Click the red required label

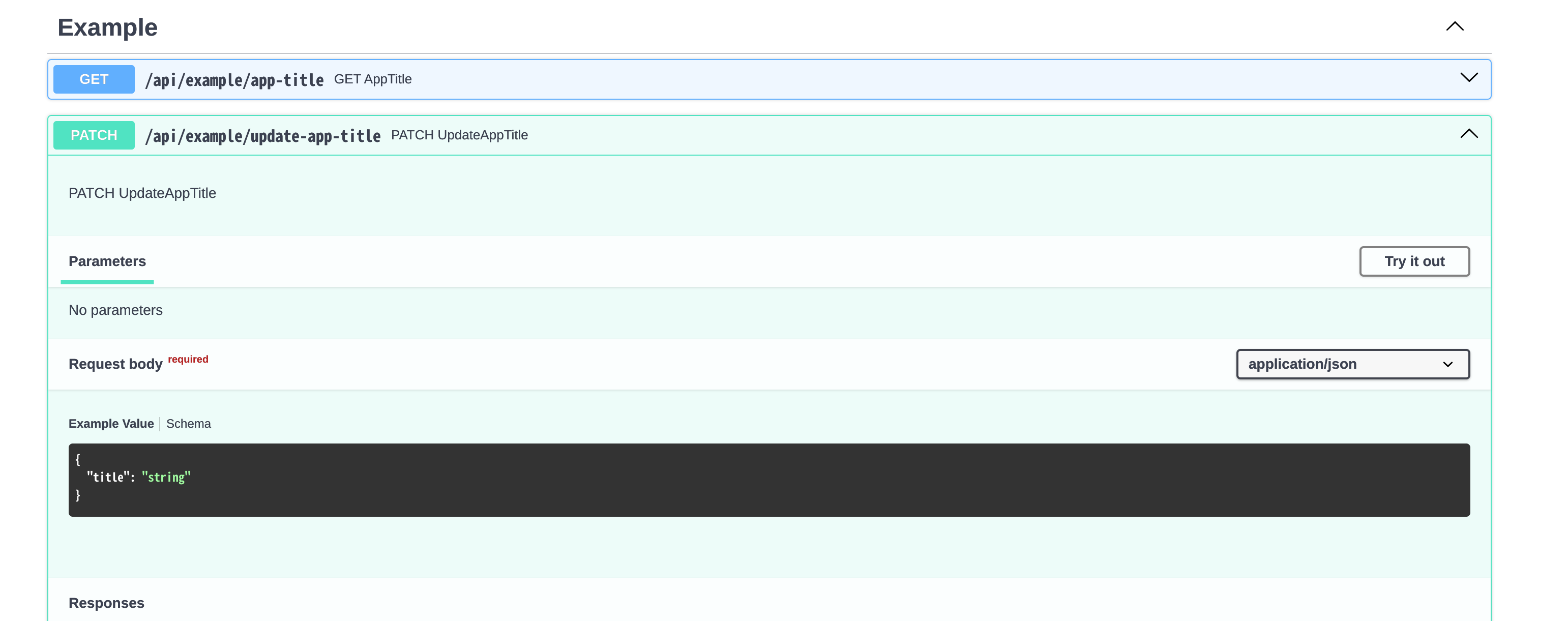click(x=188, y=359)
